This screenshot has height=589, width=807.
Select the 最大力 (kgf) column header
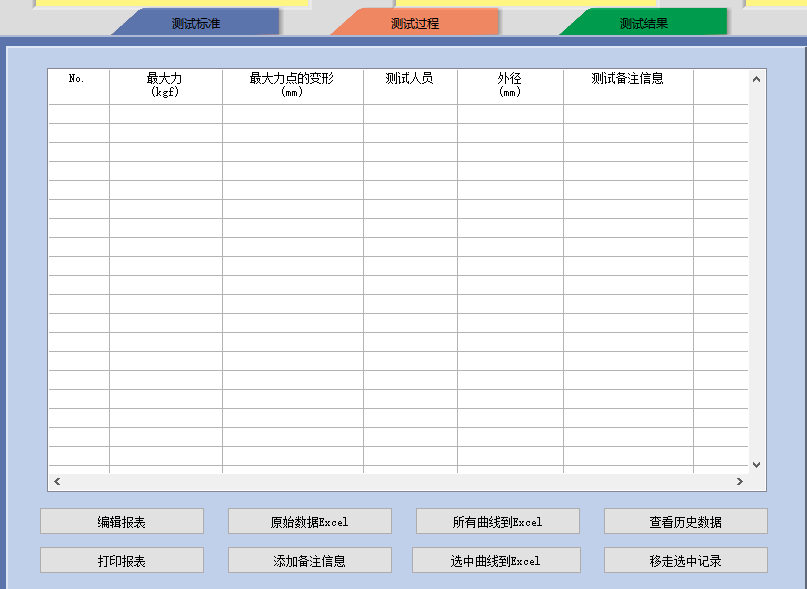click(x=165, y=85)
